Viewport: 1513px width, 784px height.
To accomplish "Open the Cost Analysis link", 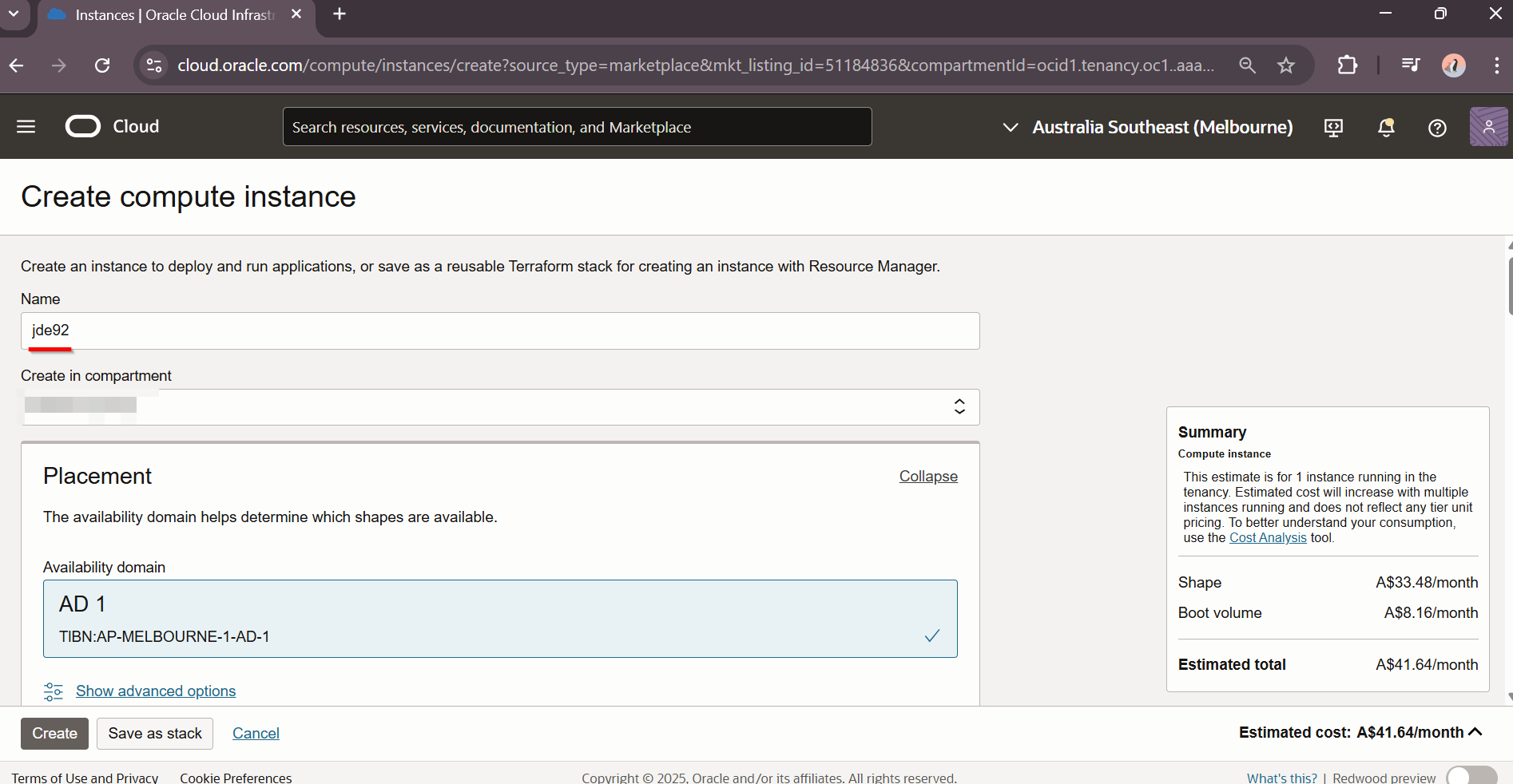I will 1268,537.
